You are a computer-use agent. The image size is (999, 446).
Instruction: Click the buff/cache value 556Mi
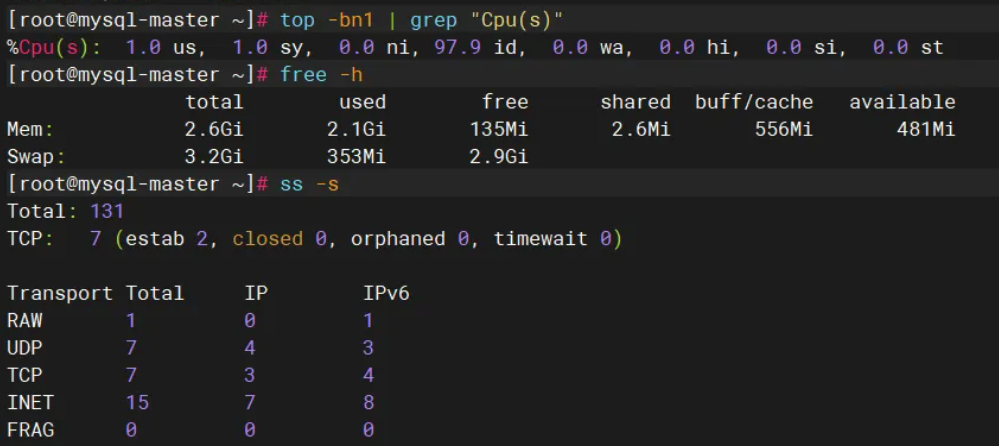coord(784,130)
